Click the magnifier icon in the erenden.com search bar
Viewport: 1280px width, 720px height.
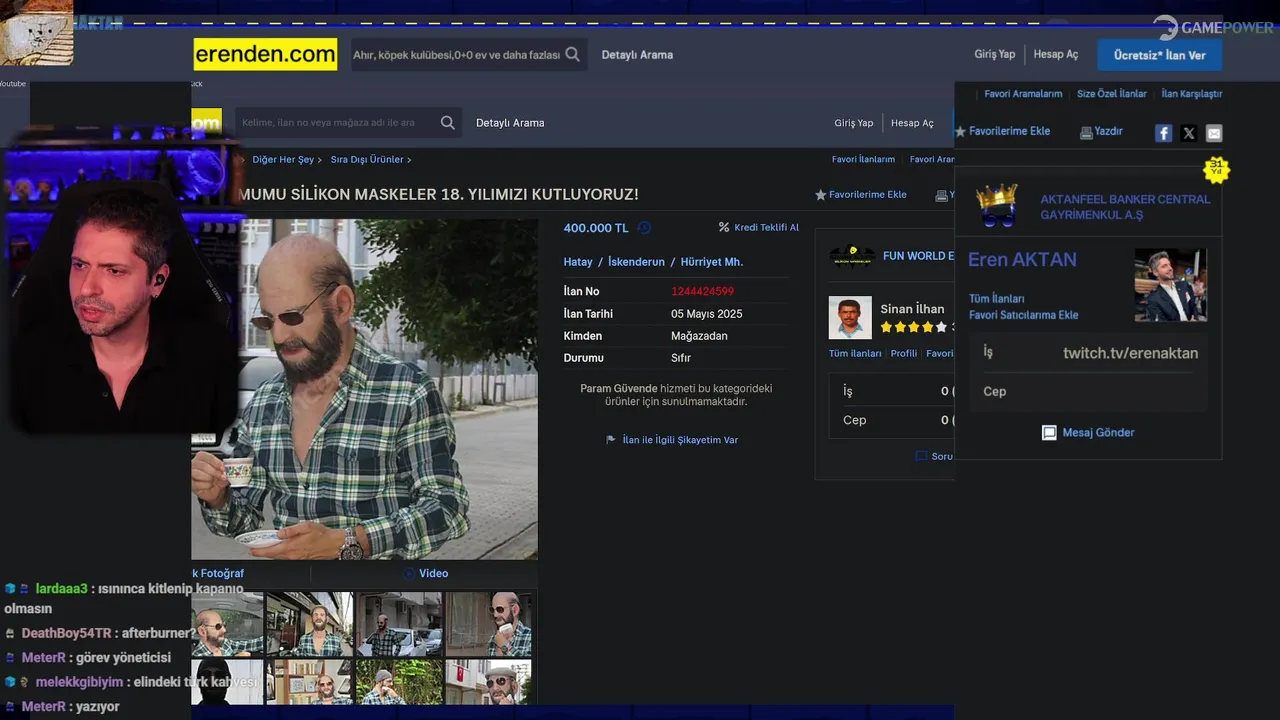[x=572, y=55]
